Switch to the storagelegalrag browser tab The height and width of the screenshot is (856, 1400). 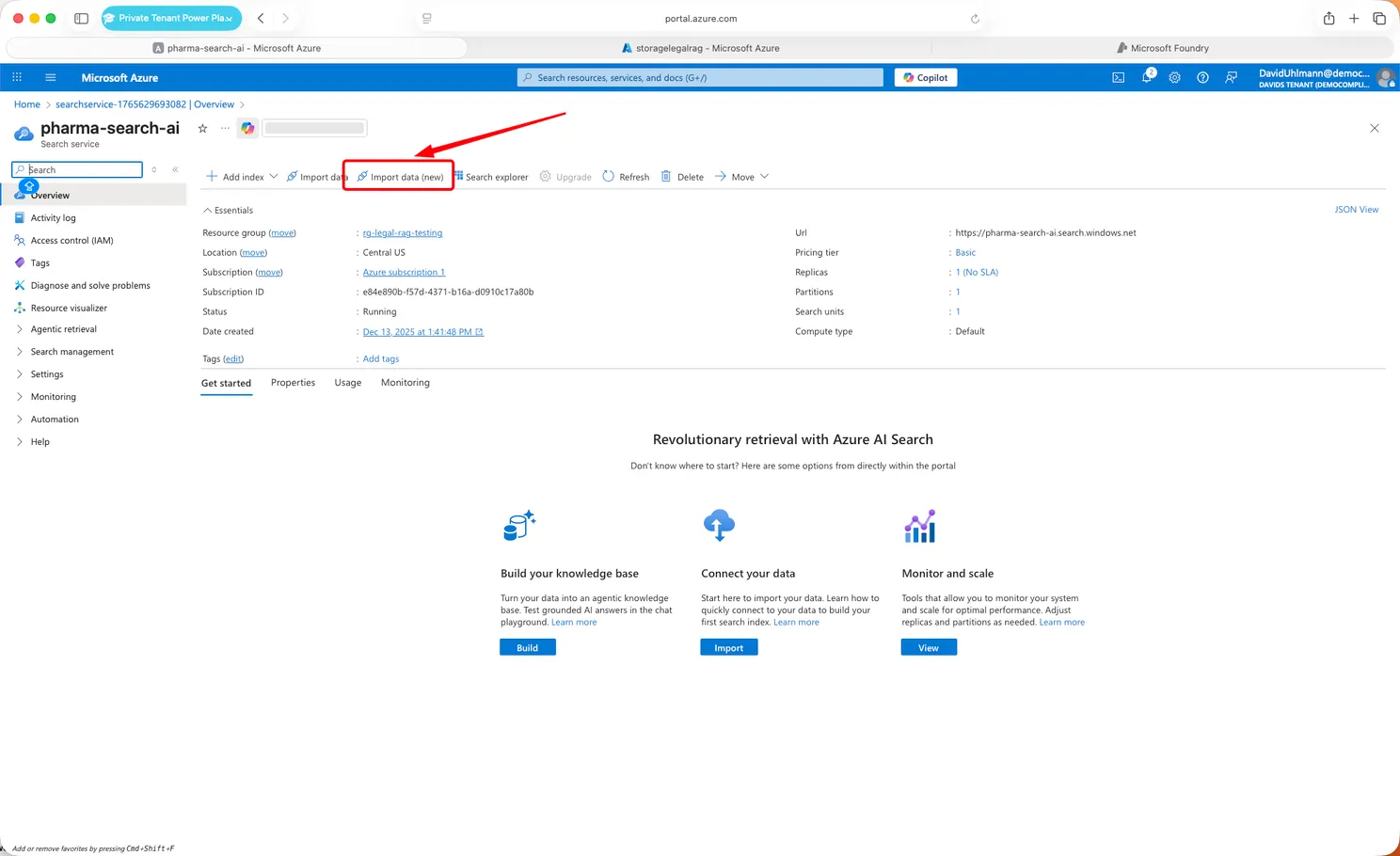click(700, 48)
